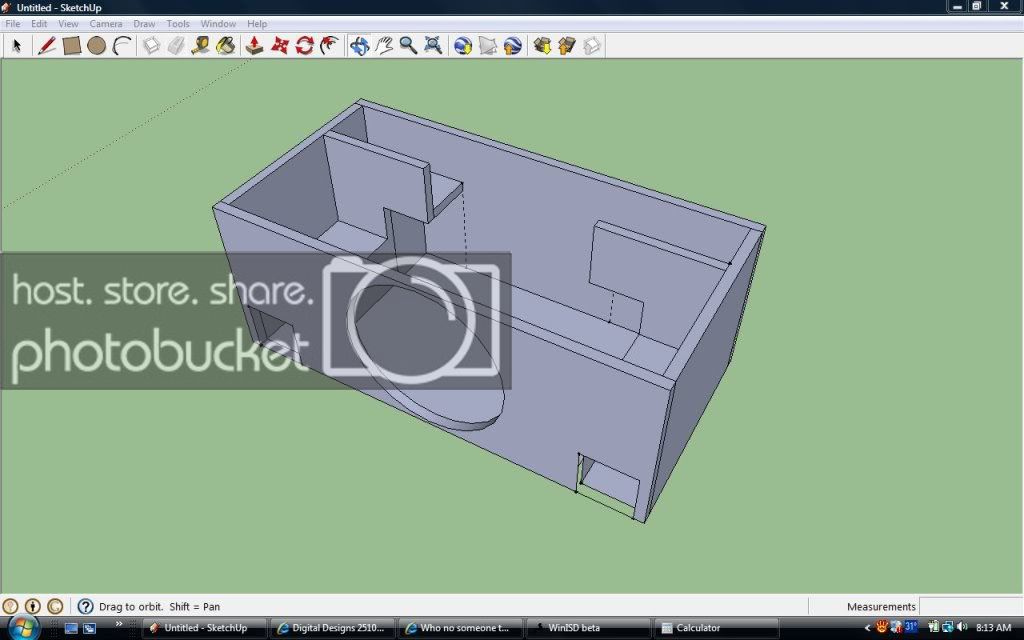Open the Edit menu
Screen dimensions: 1024x640
pyautogui.click(x=39, y=24)
